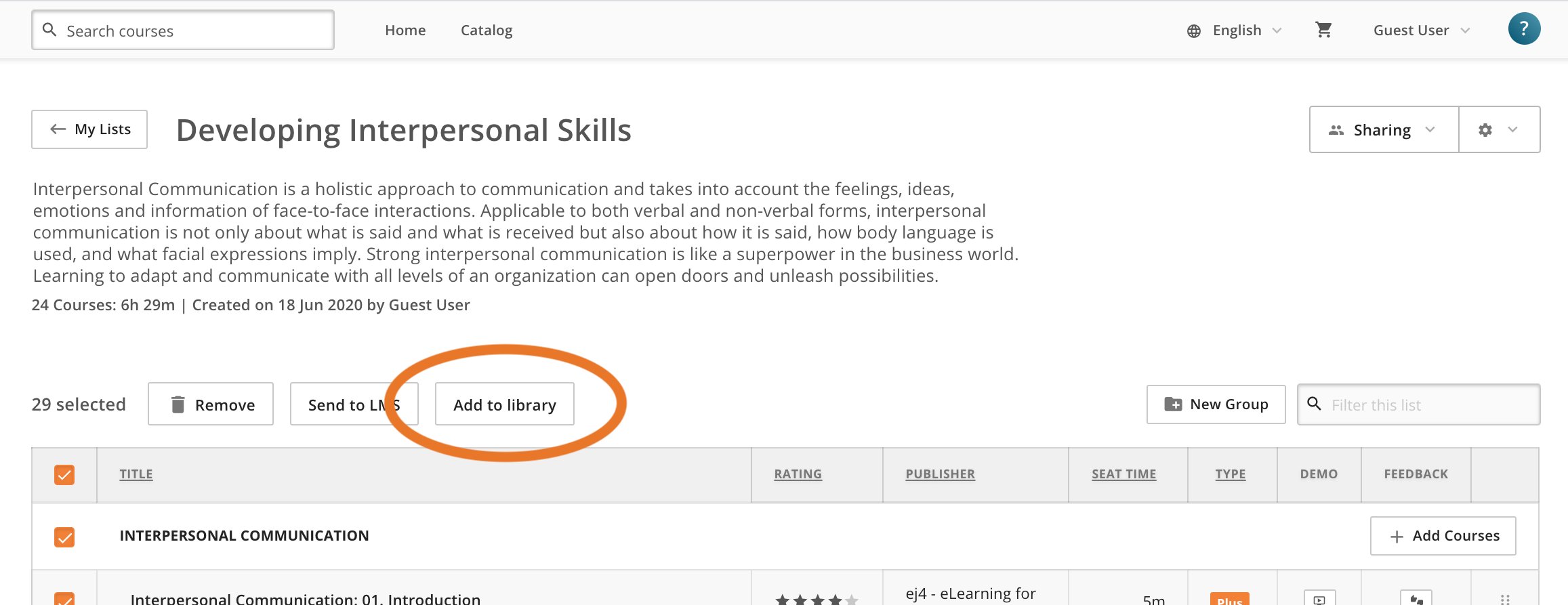Click the settings gear icon

click(1485, 130)
